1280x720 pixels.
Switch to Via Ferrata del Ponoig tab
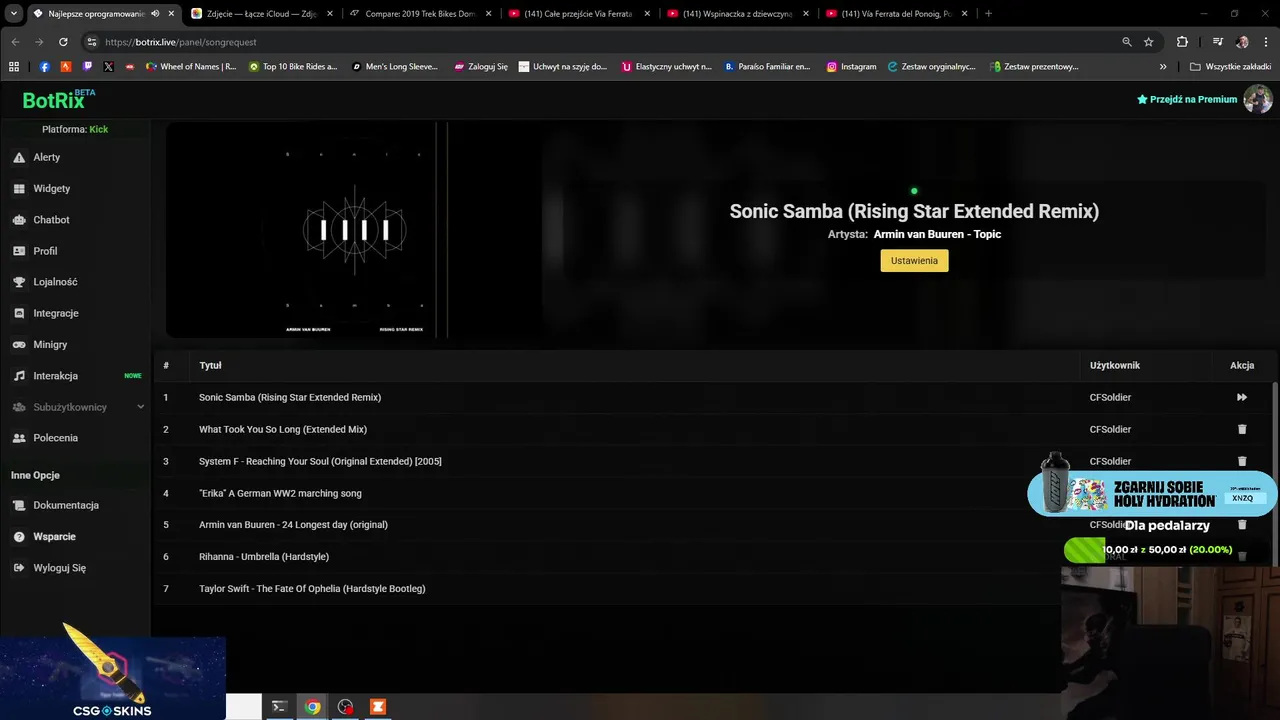pos(896,14)
